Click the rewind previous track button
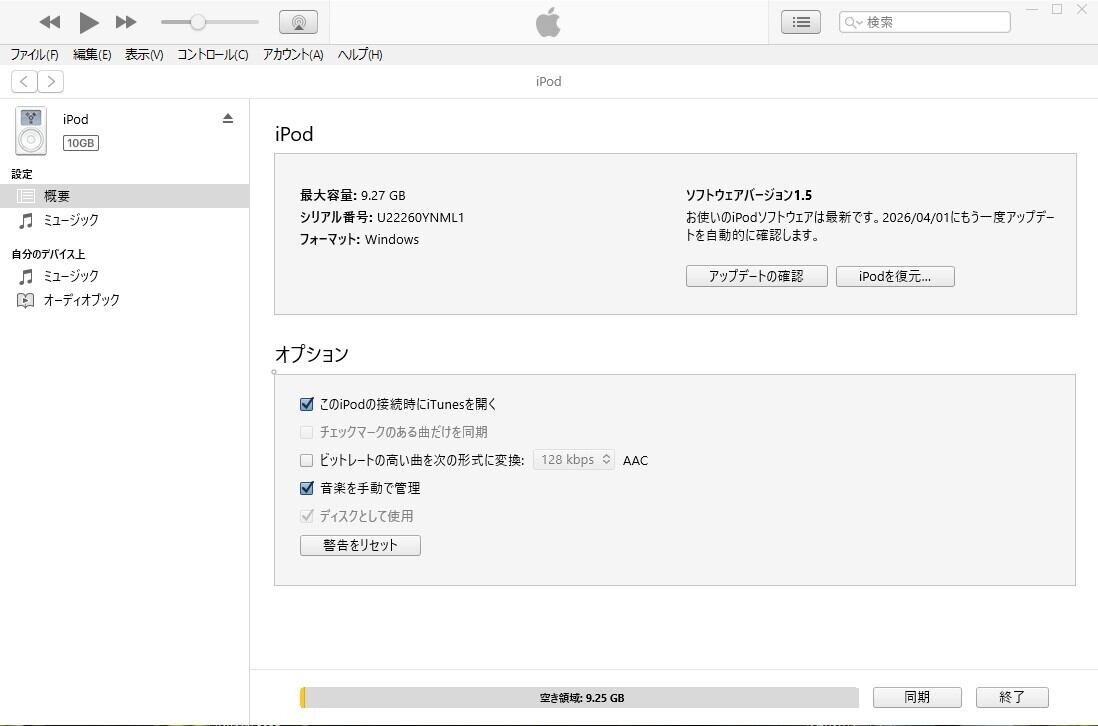1098x726 pixels. (50, 22)
